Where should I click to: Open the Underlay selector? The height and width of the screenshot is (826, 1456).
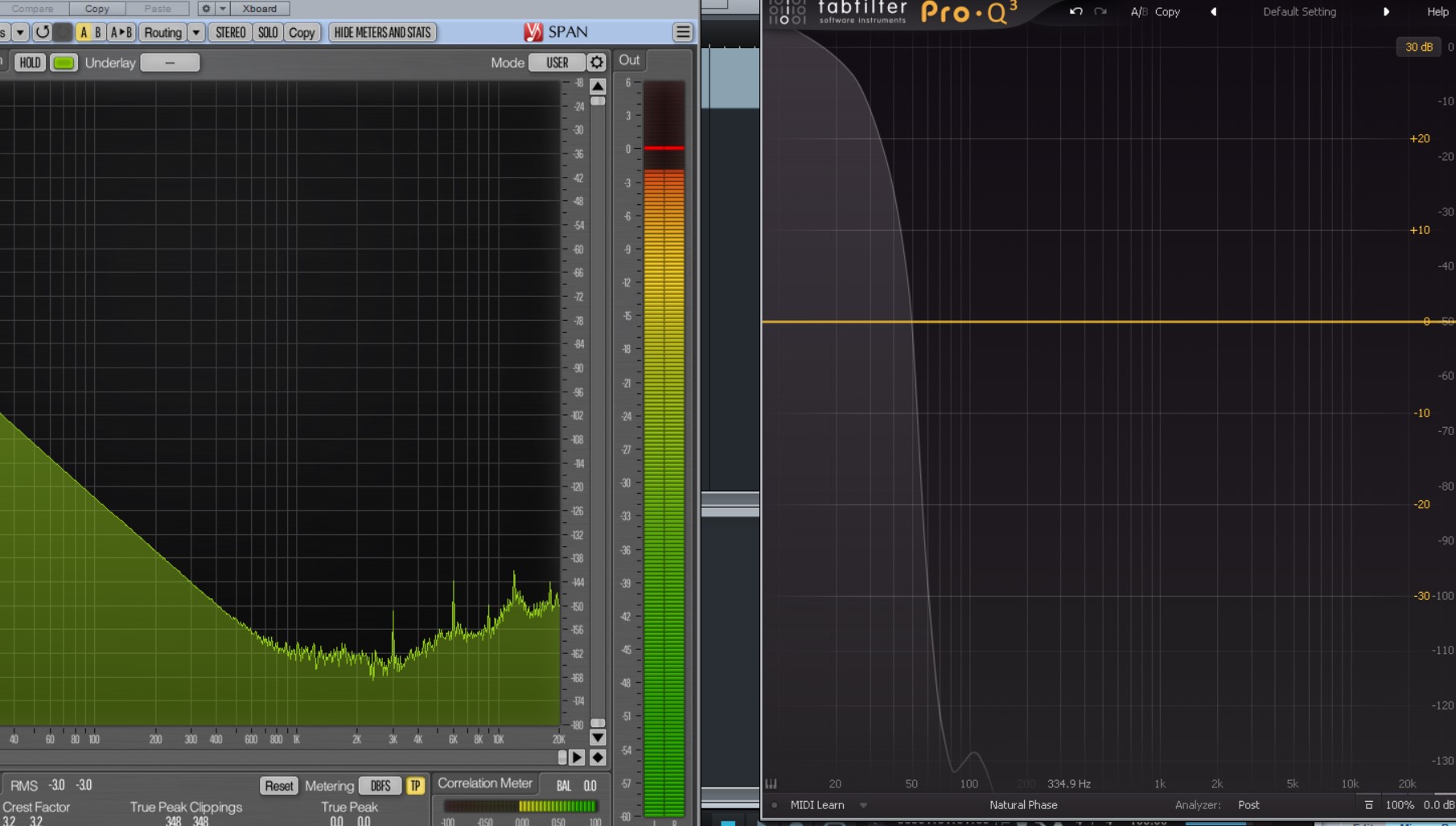(170, 63)
